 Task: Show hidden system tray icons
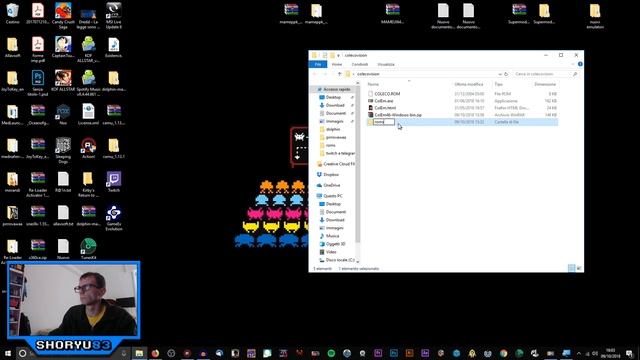(579, 353)
